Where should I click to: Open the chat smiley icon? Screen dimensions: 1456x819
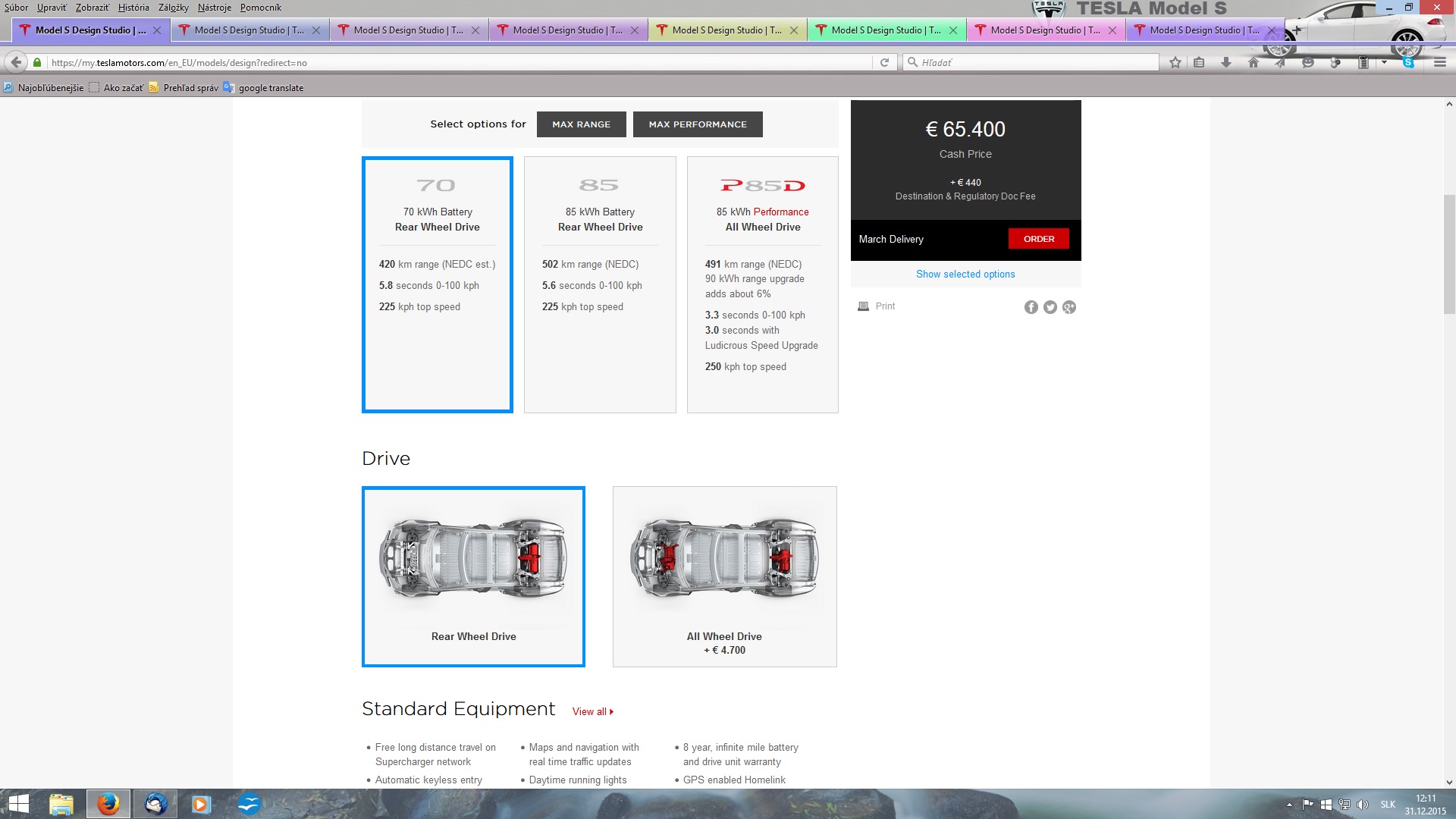[1308, 62]
